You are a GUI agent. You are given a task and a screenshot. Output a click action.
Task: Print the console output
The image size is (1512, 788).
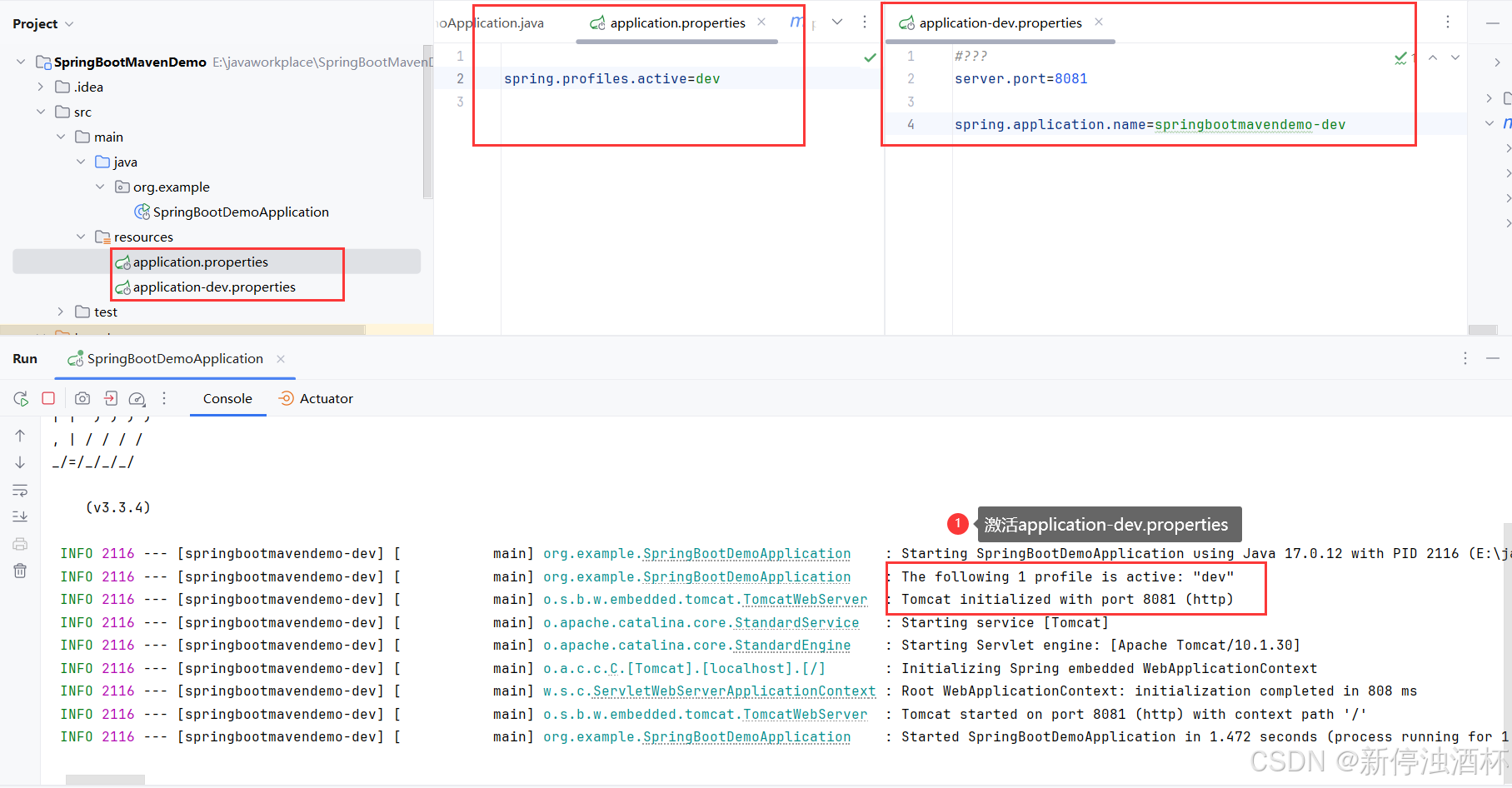[20, 544]
